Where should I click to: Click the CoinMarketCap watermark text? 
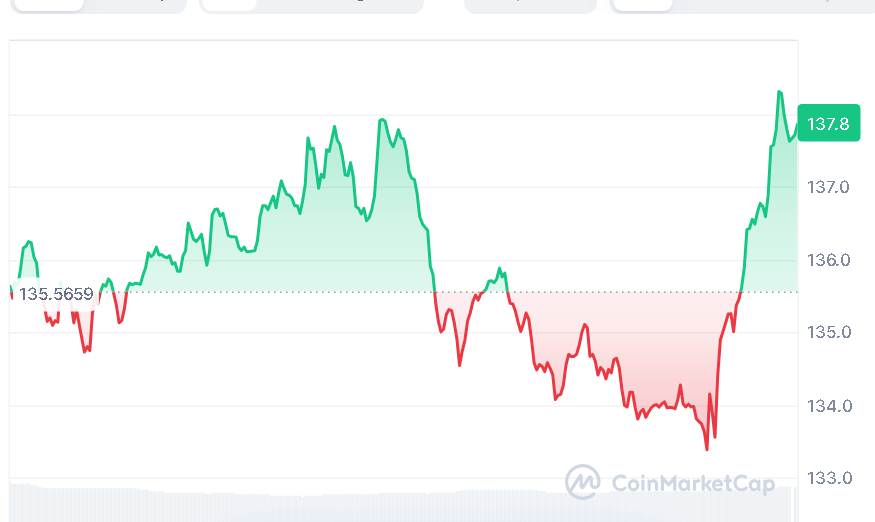tap(692, 484)
